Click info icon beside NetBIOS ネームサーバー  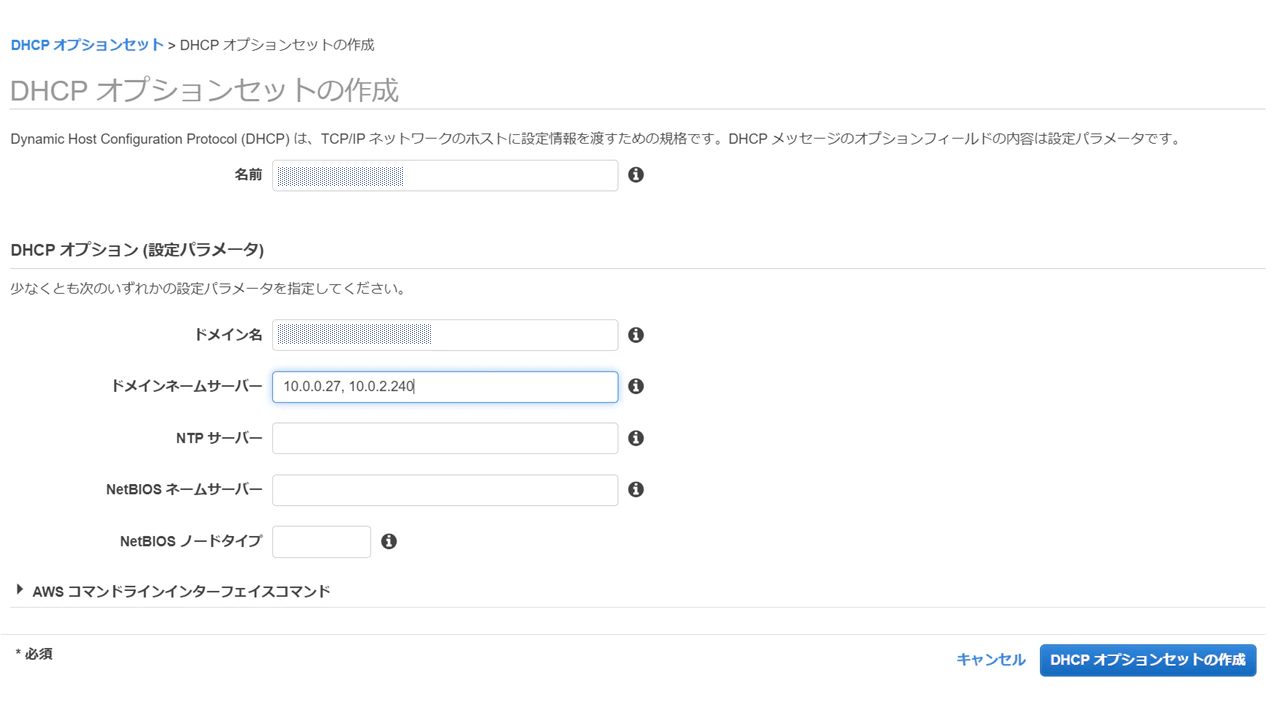(636, 489)
